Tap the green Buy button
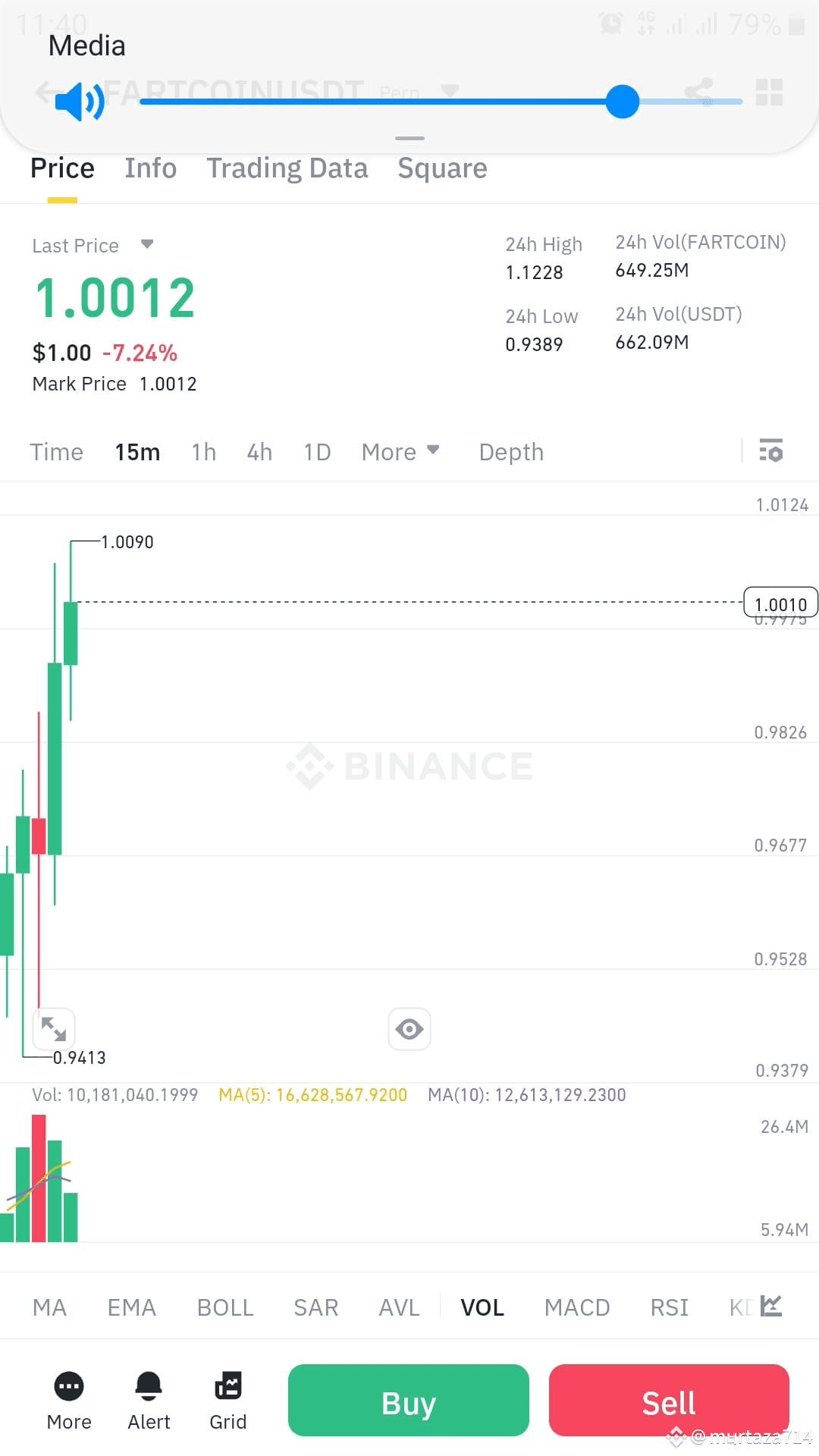The image size is (819, 1456). (x=409, y=1401)
